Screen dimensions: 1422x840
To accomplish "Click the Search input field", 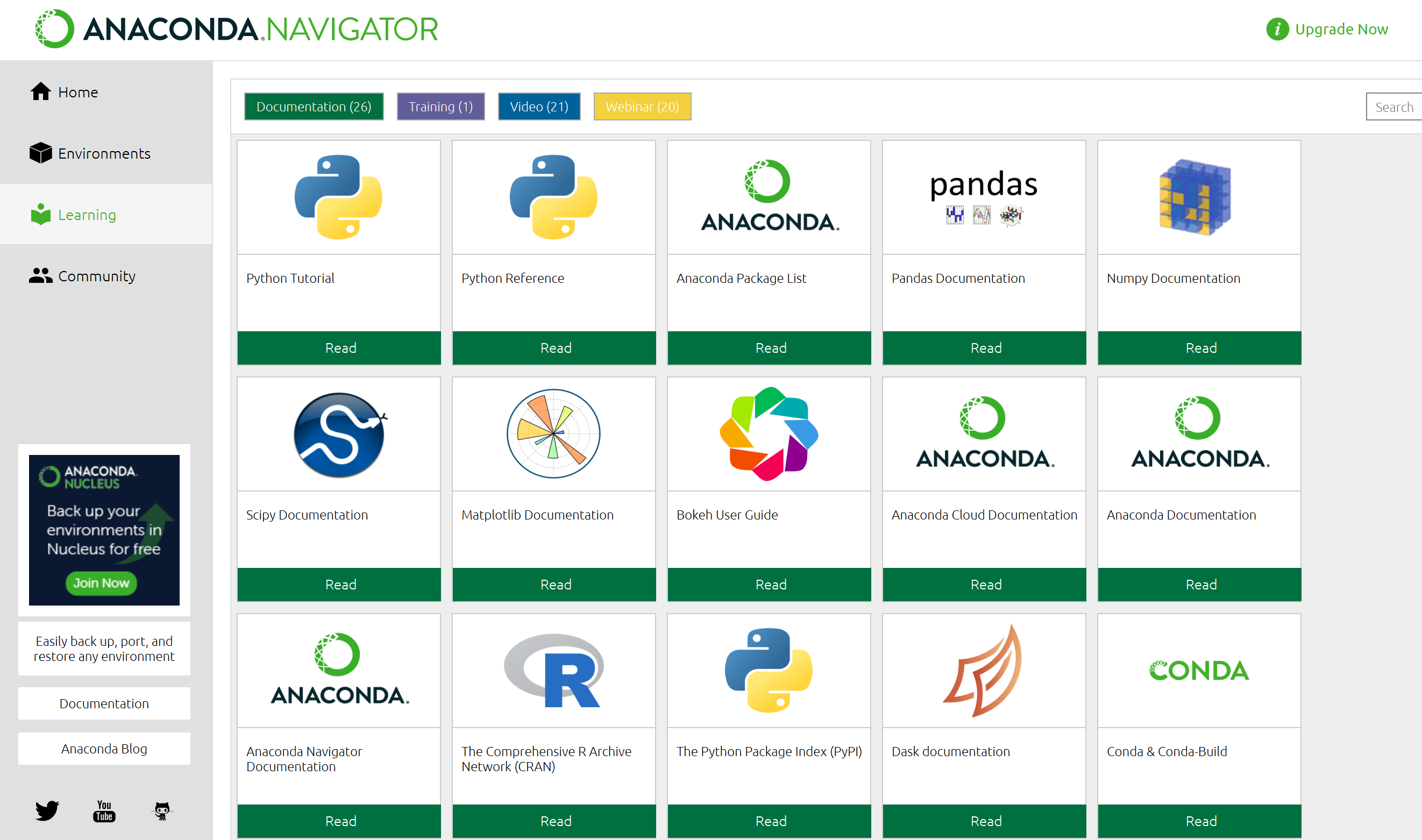I will tap(1393, 107).
